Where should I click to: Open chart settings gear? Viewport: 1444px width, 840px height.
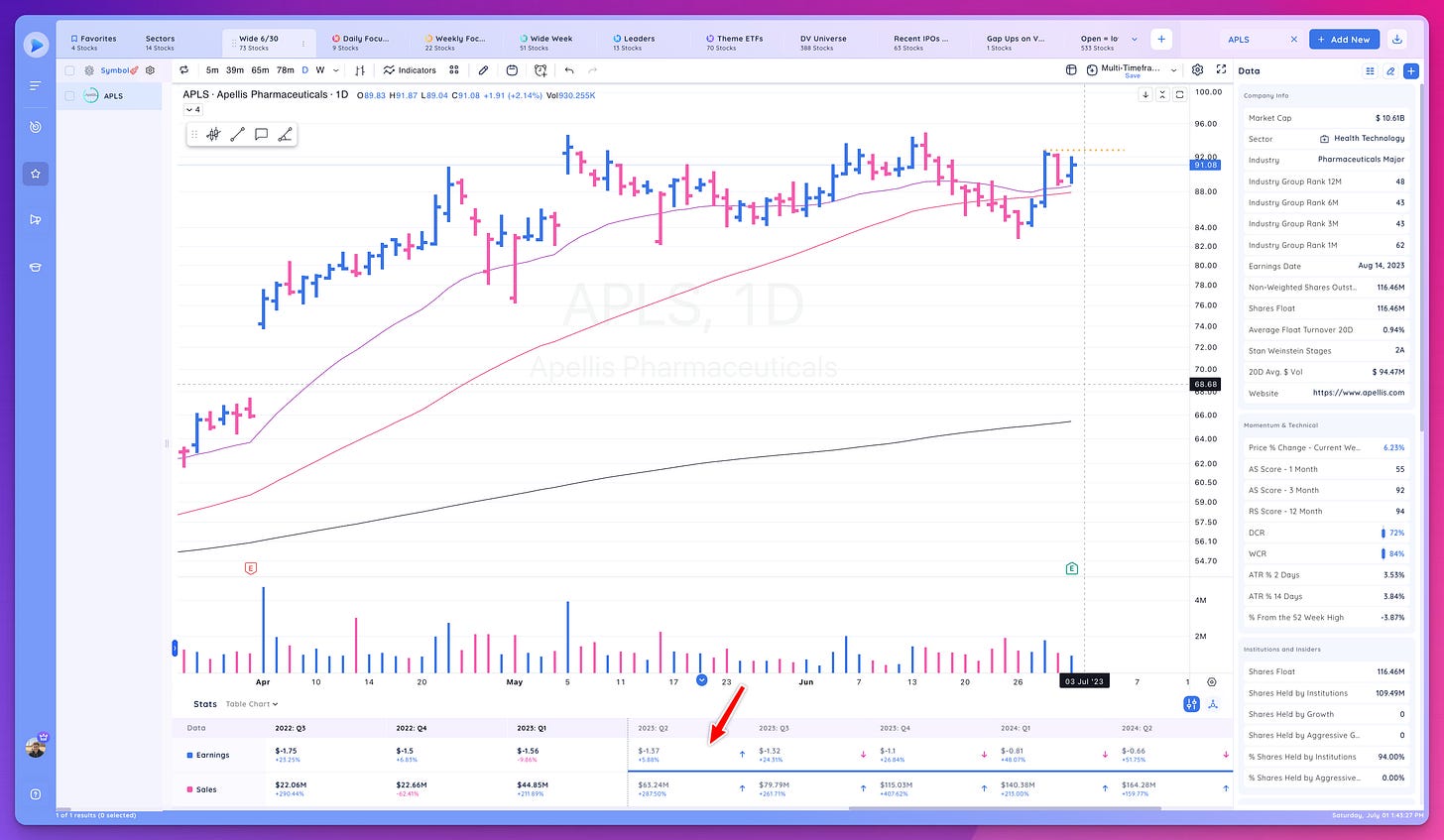click(1198, 70)
